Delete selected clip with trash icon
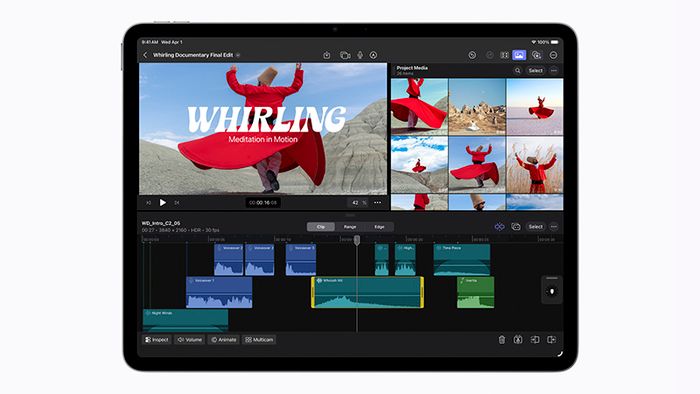700x394 pixels. click(x=501, y=340)
